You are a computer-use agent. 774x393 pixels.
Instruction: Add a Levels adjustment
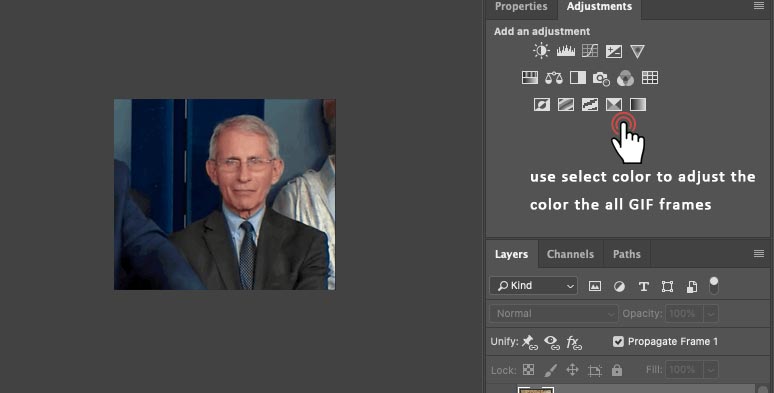coord(566,51)
